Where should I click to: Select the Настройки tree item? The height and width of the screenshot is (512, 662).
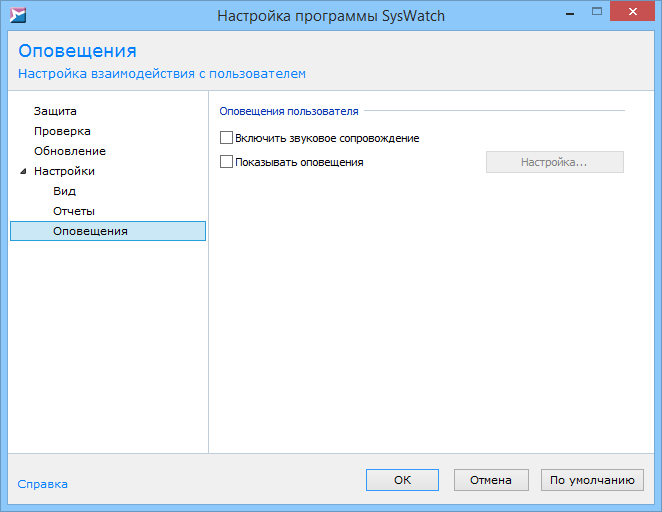pos(64,171)
